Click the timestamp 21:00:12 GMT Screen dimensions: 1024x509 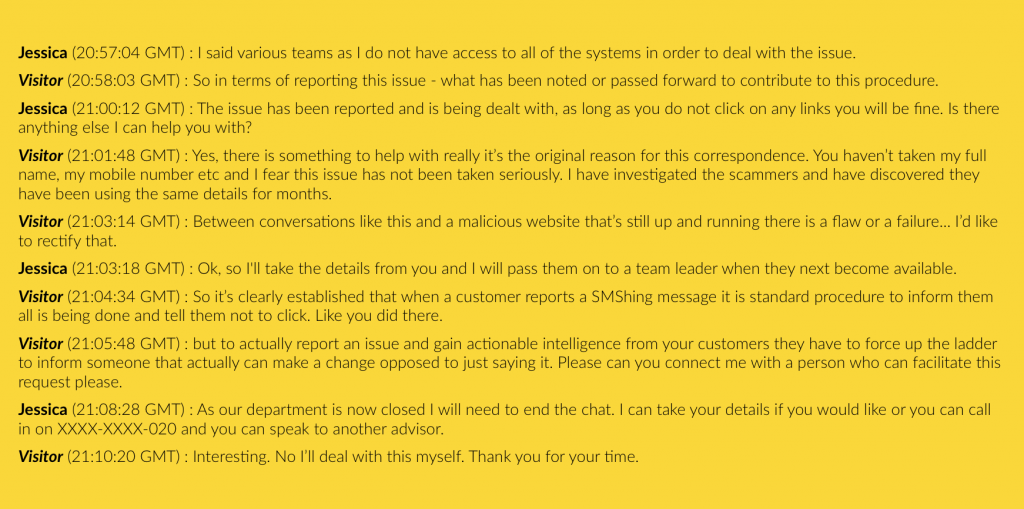[124, 109]
